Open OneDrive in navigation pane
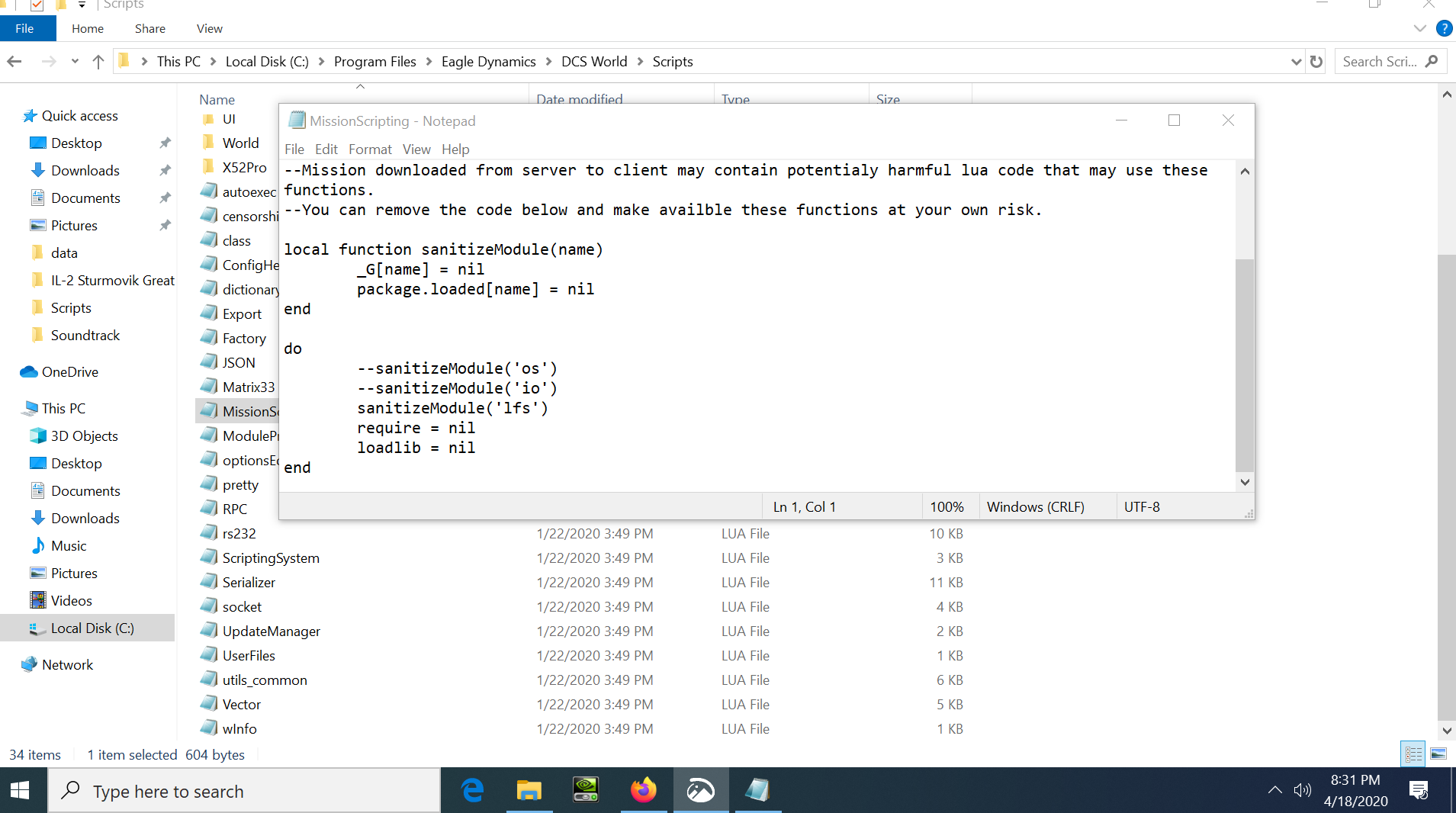1456x813 pixels. point(70,372)
